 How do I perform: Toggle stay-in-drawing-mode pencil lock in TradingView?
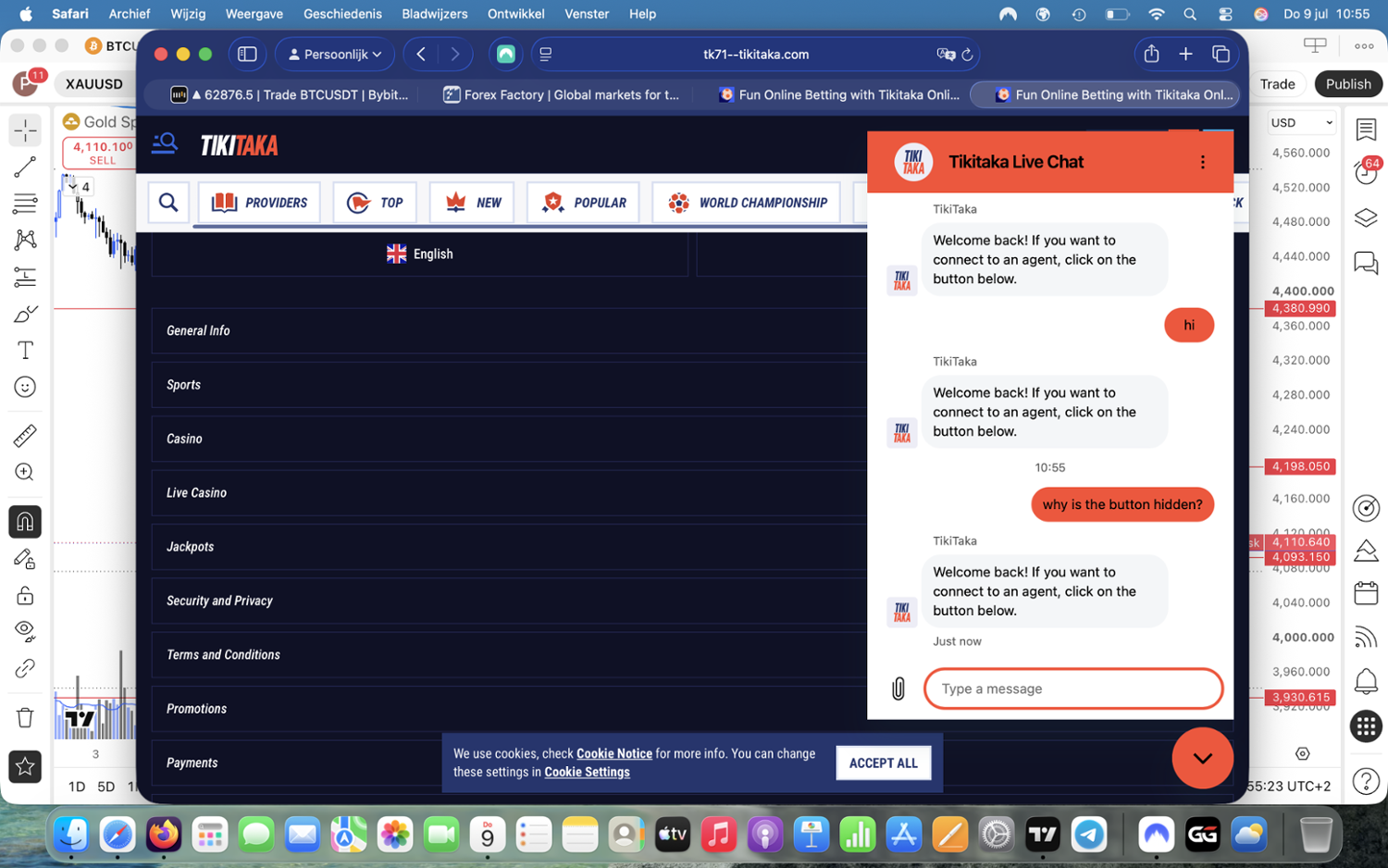(25, 559)
